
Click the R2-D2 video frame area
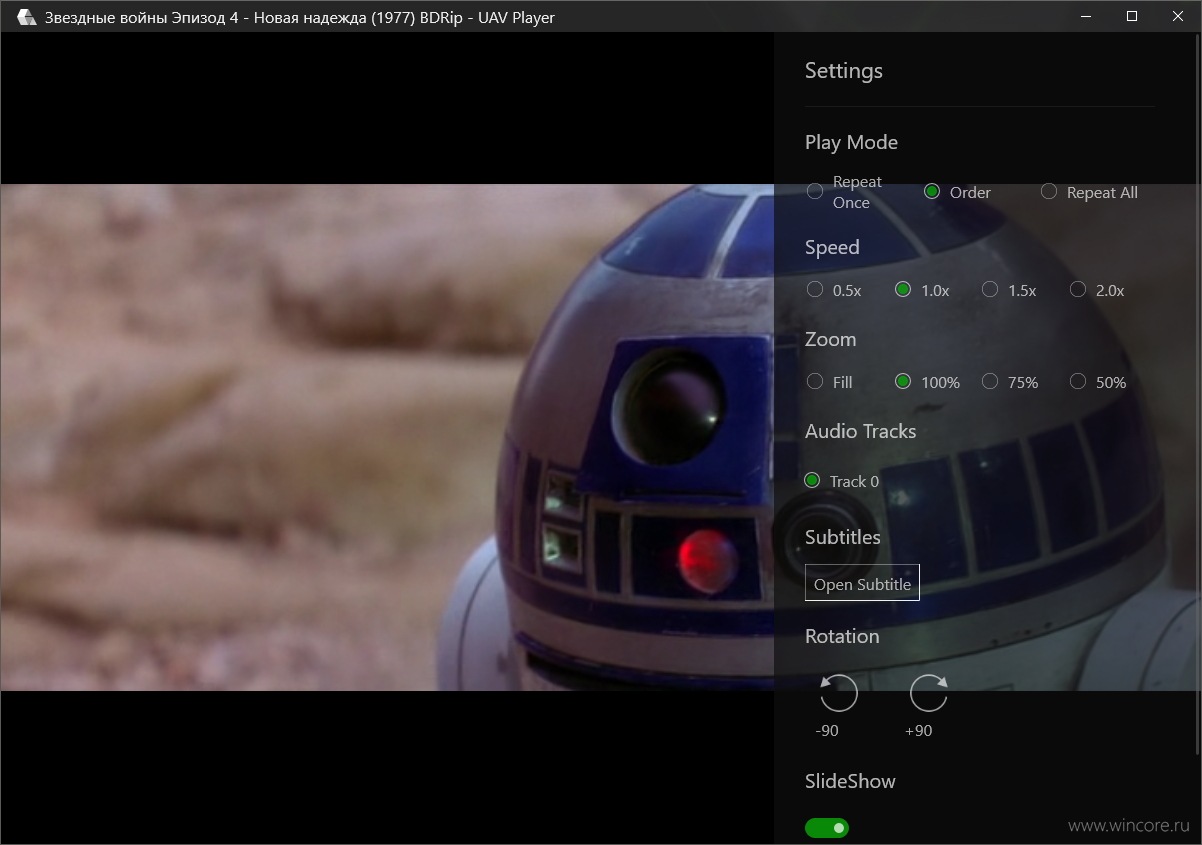[x=387, y=437]
